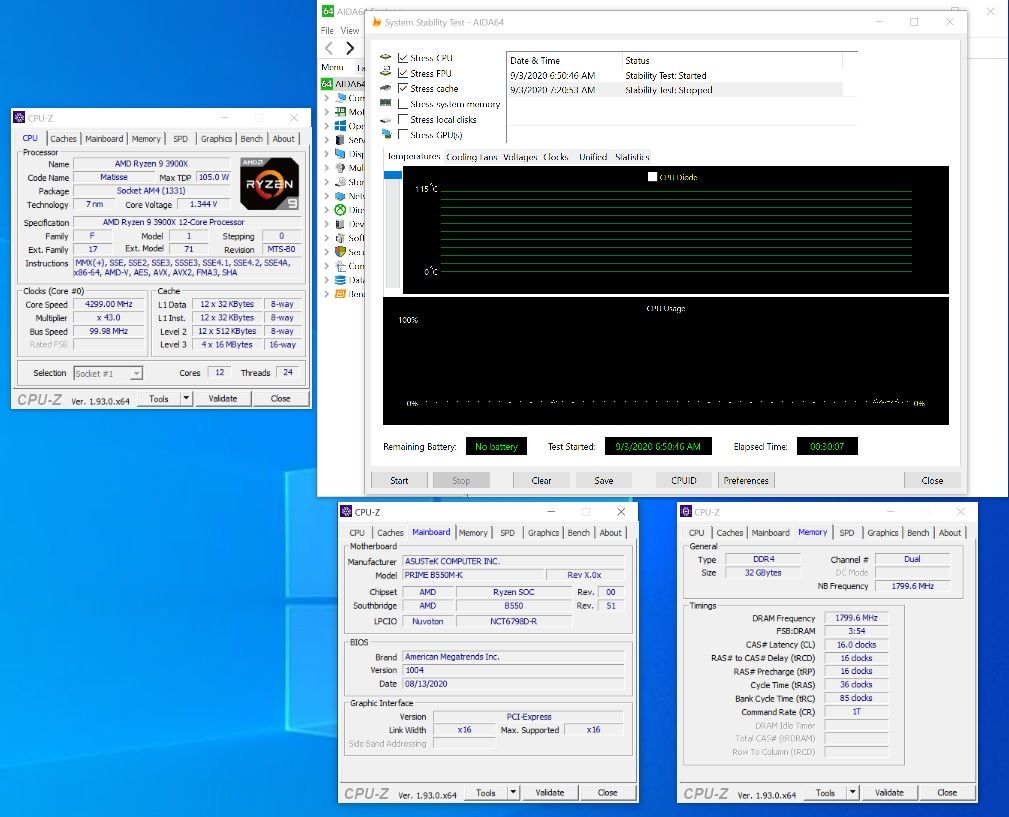Select the Devices icon in AIDA64 tree

pos(341,224)
